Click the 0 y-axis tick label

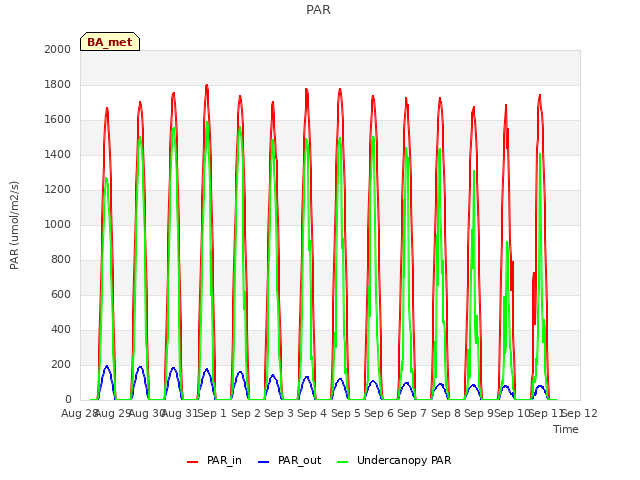[x=68, y=400]
